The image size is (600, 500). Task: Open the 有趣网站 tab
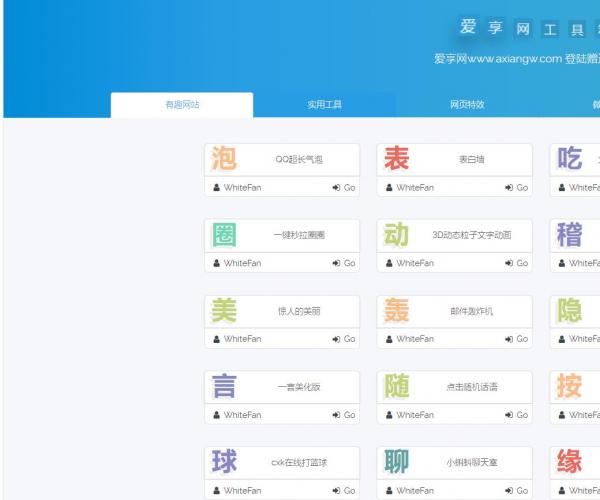[182, 104]
